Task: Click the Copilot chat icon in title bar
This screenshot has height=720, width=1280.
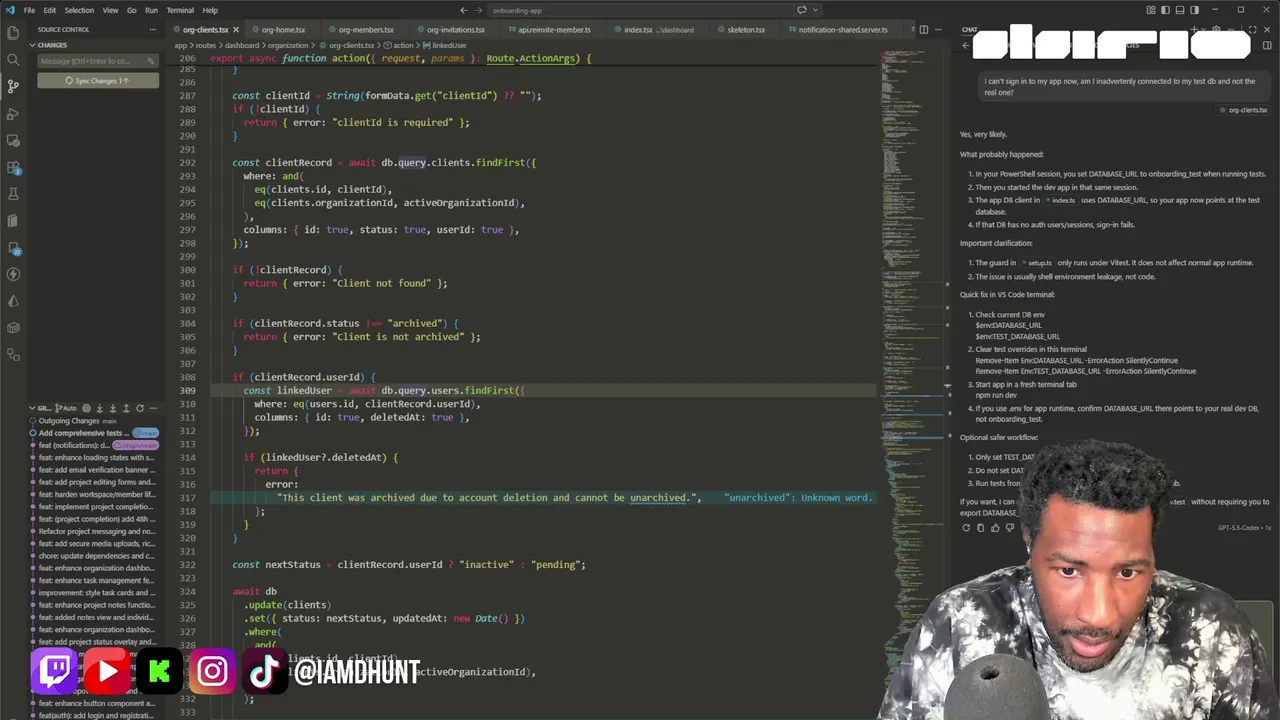Action: coord(801,10)
